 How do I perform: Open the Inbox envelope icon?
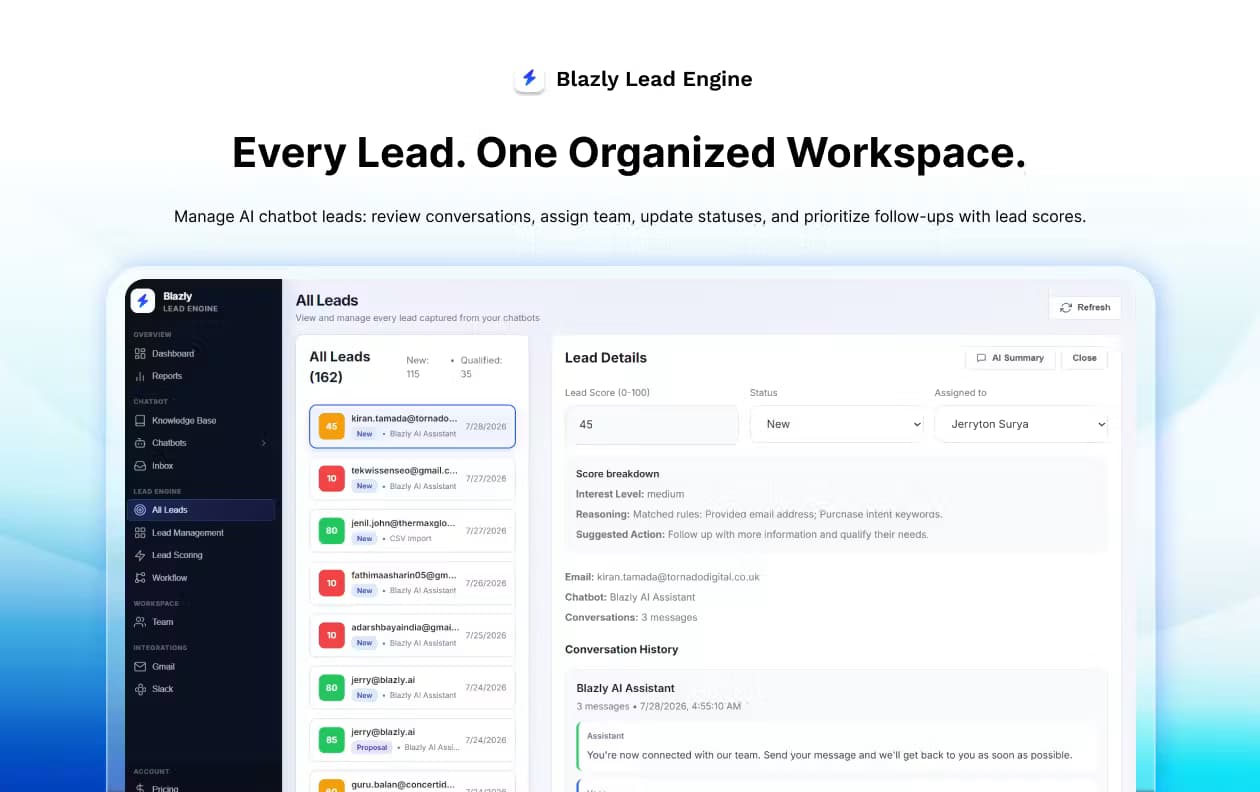pos(140,466)
